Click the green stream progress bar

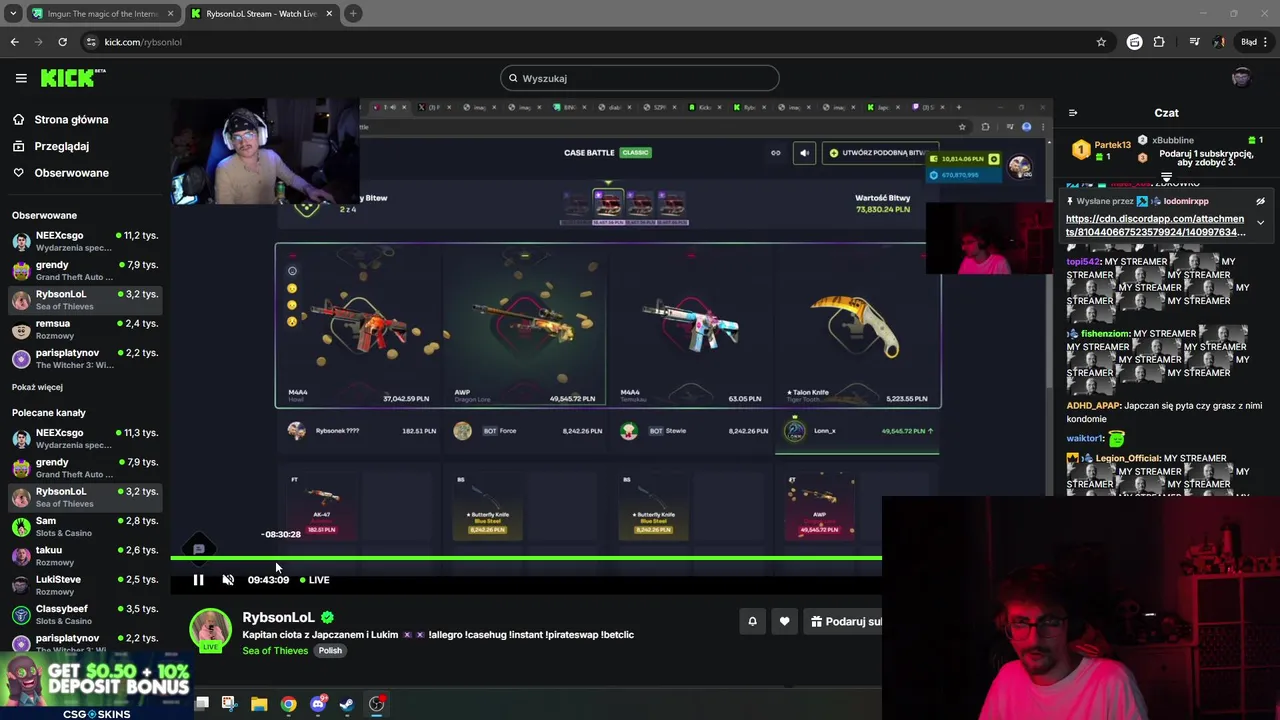coord(526,558)
